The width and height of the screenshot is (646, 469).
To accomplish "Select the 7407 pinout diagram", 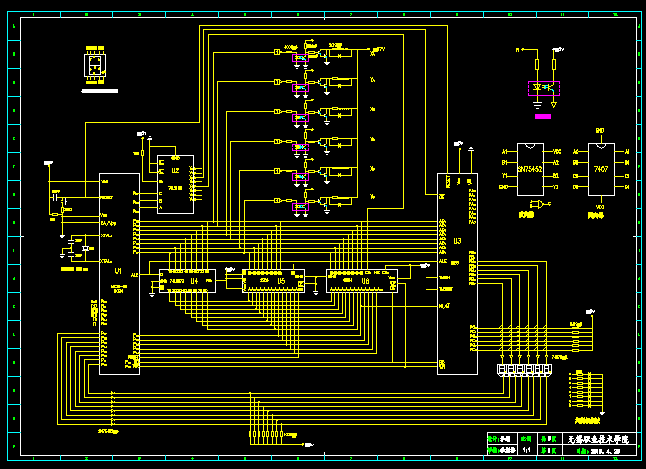I will 601,169.
